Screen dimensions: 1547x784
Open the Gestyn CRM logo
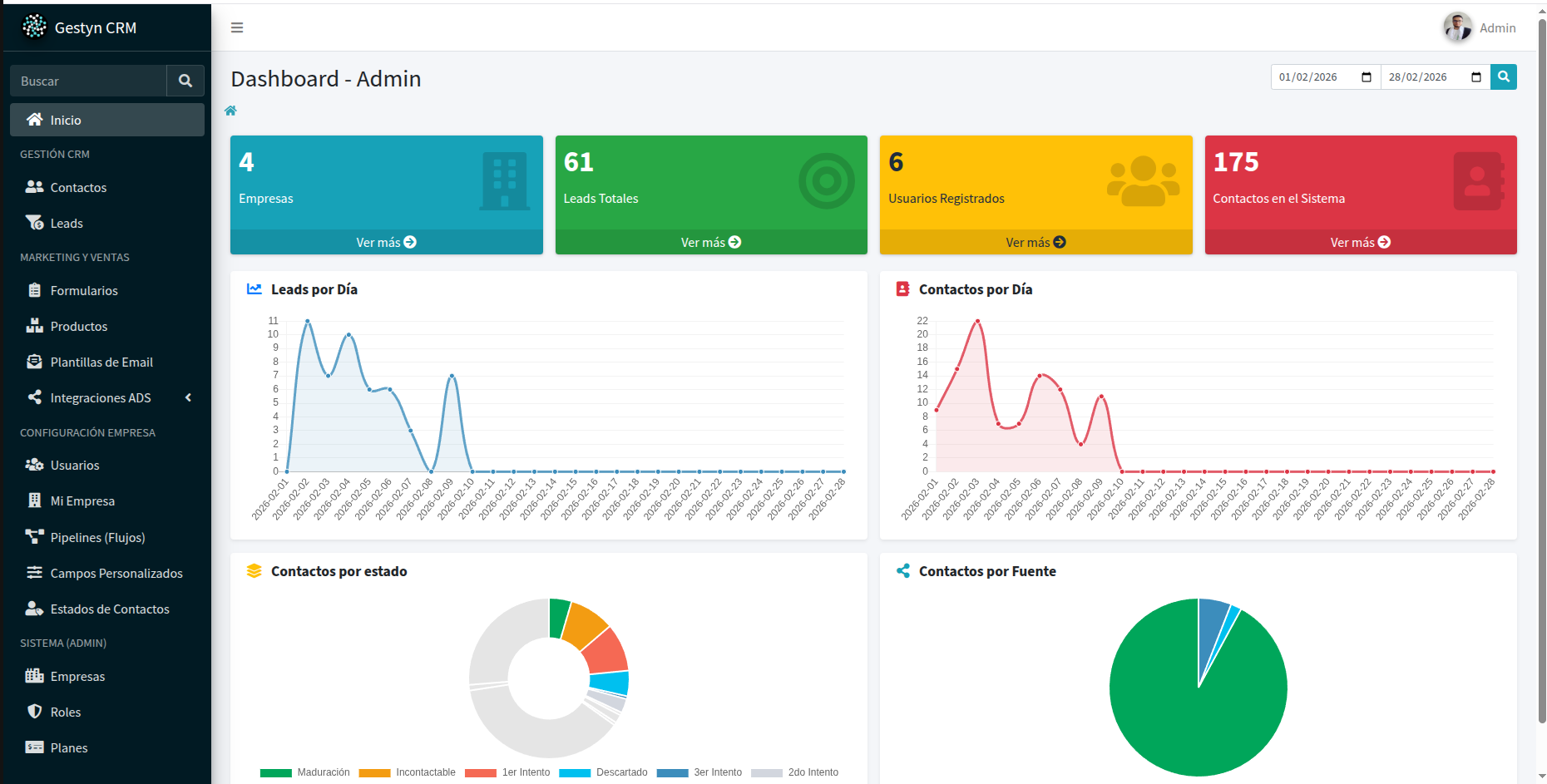tap(34, 27)
